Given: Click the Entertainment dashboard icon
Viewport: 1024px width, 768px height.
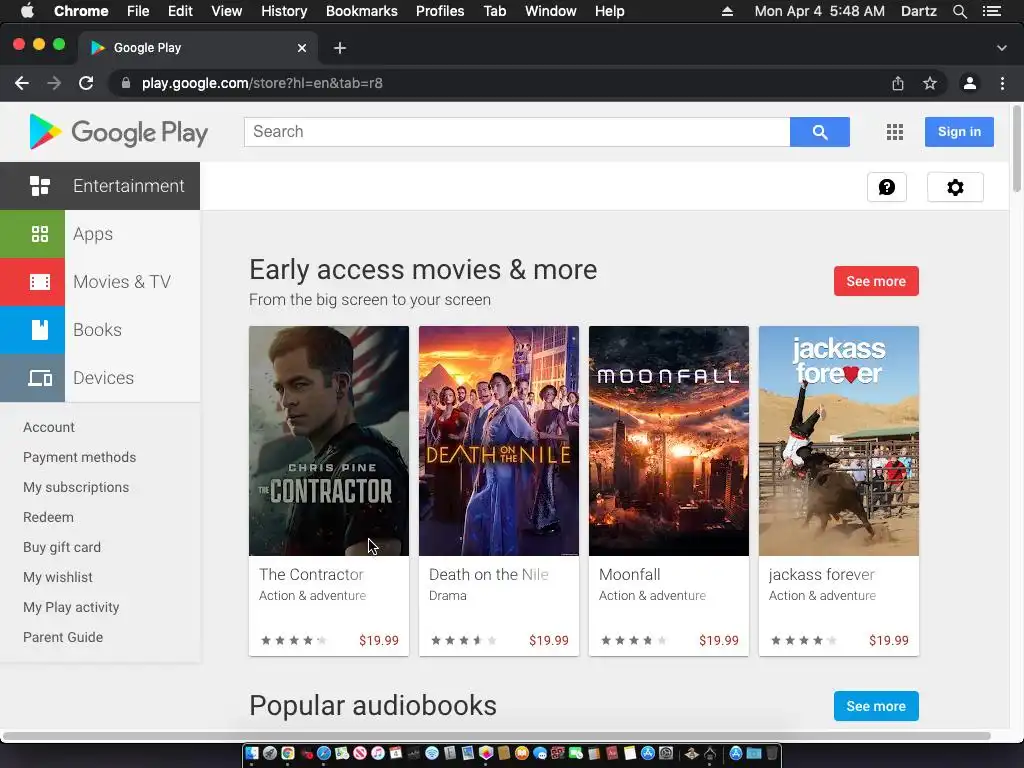Looking at the screenshot, I should (x=40, y=186).
